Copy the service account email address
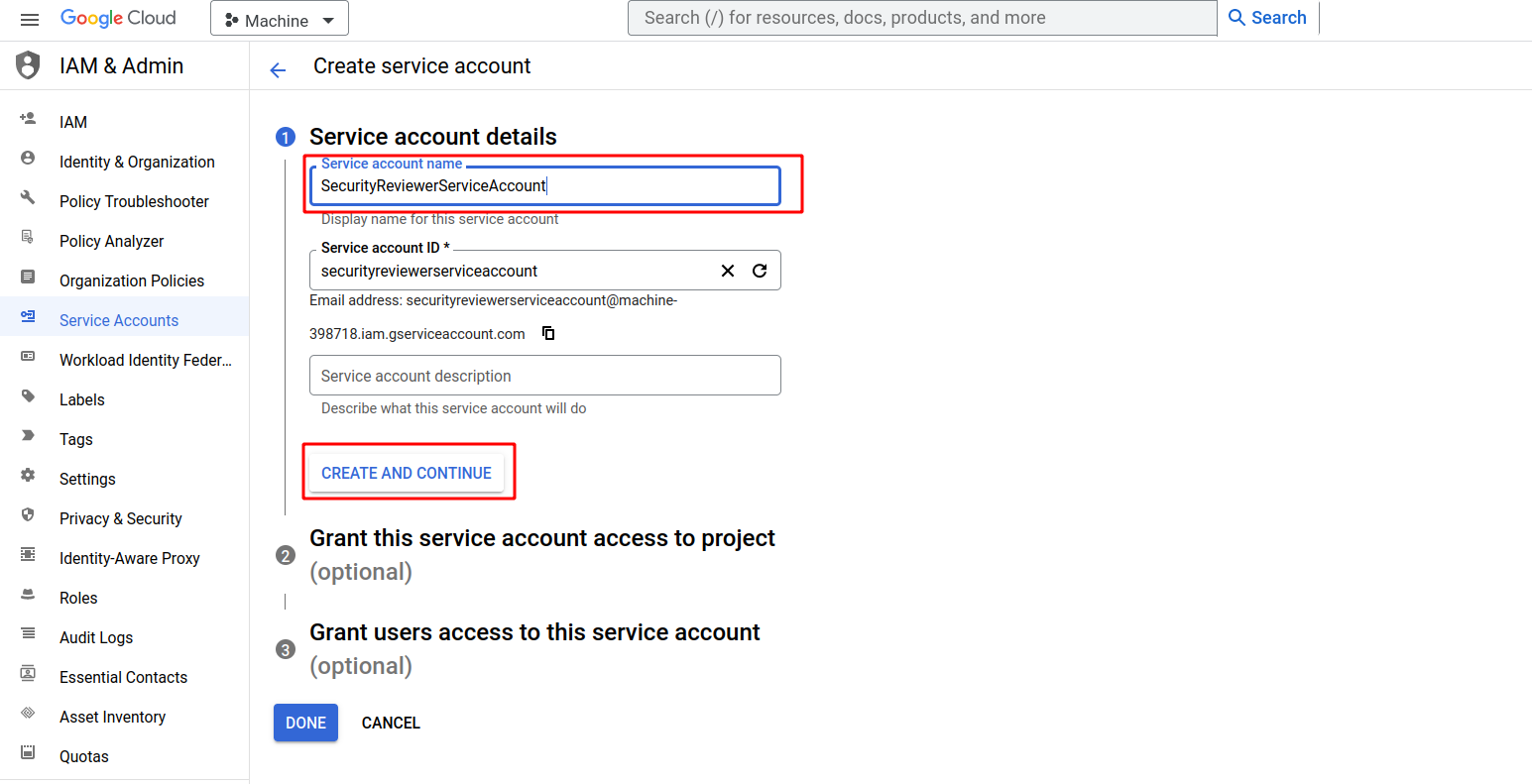 tap(548, 333)
